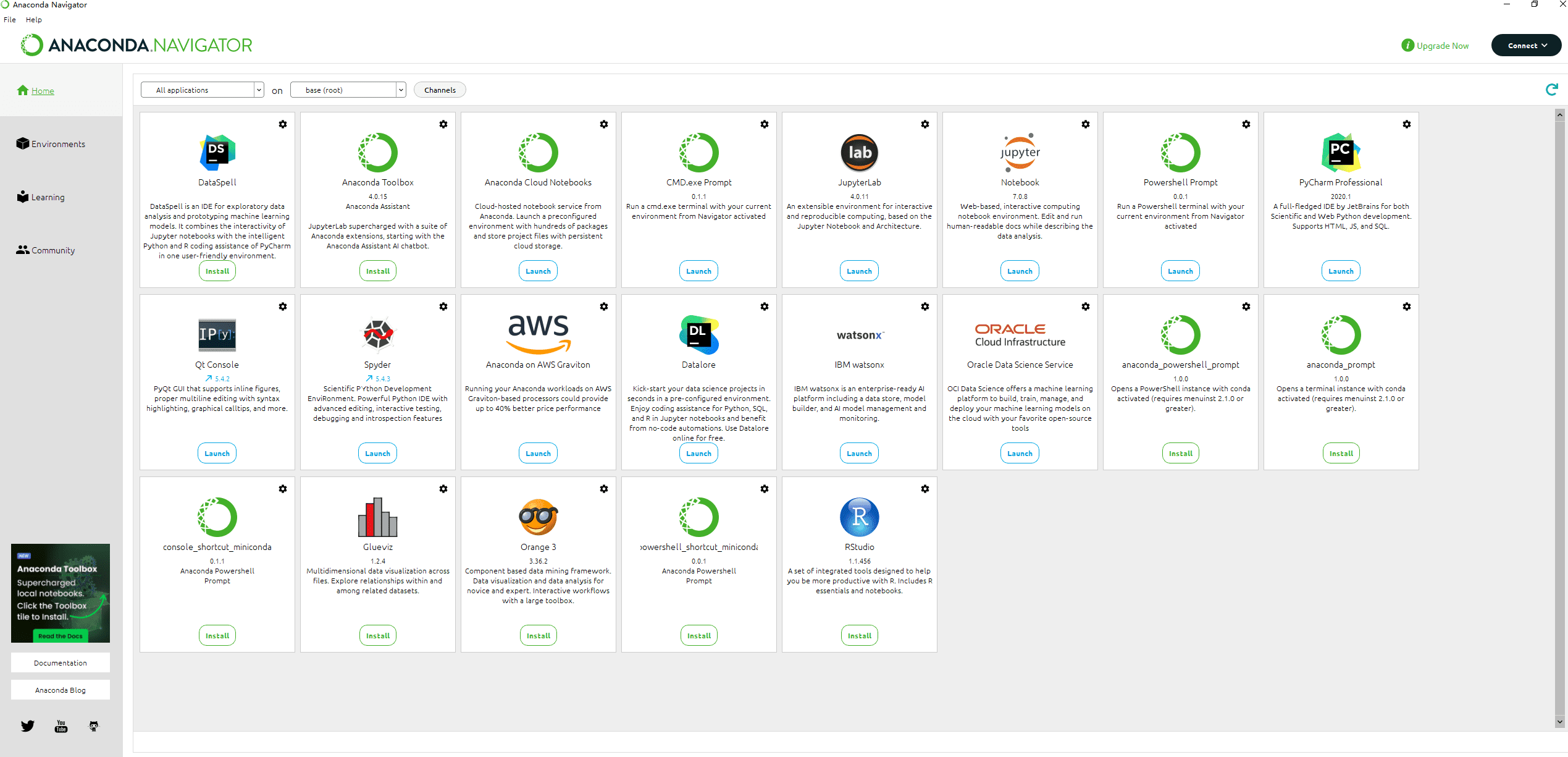Click the Anaconda Toolbox promo banner
This screenshot has width=1568, height=757.
point(61,593)
